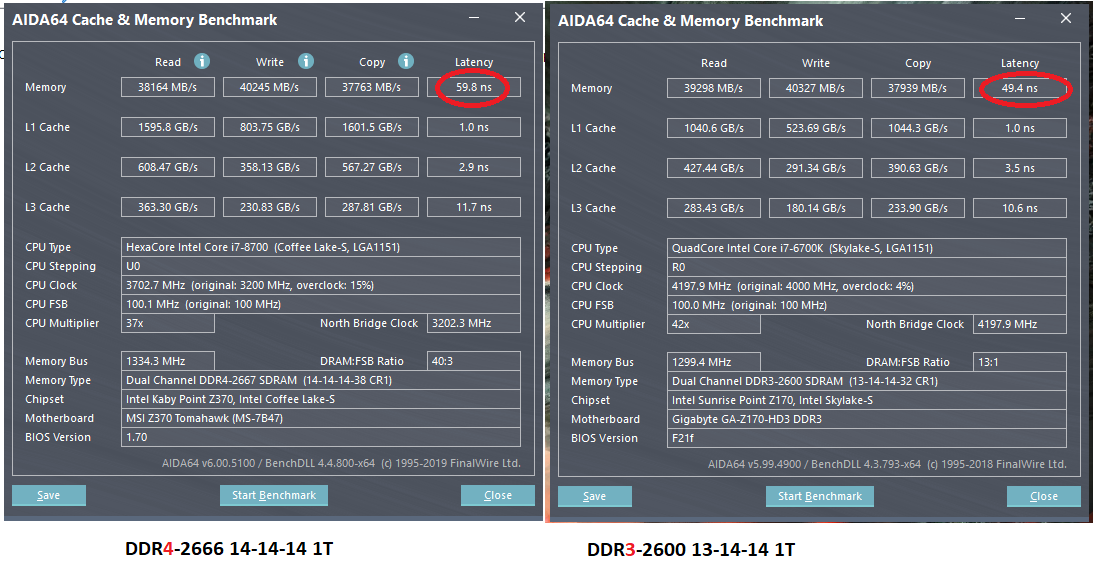Select Memory Write value 40245 MB/s
This screenshot has height=578, width=1094.
[269, 87]
